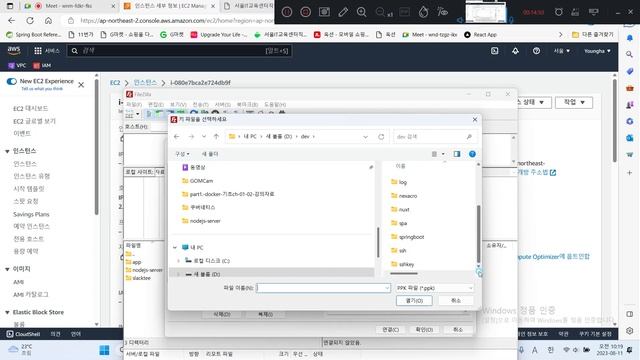
Task: Open the React App bookmark
Action: (481, 35)
